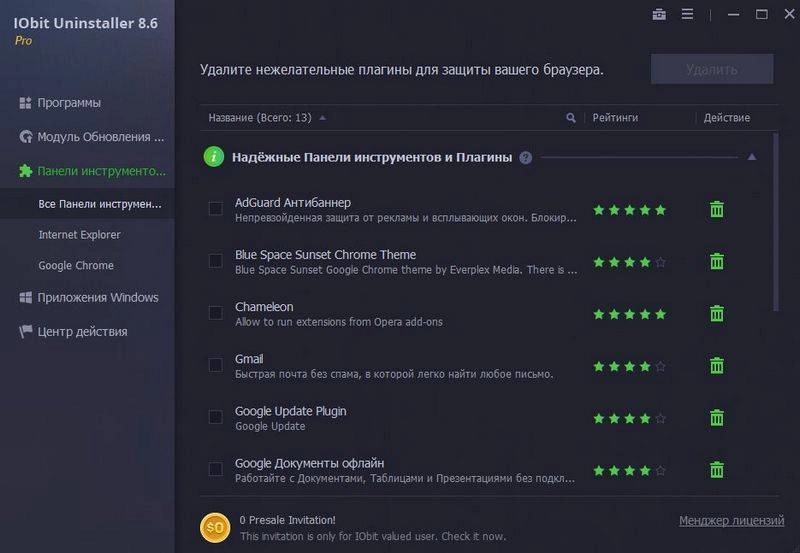This screenshot has height=553, width=800.
Task: Click the vertical scrollbar of plugin list
Action: [x=776, y=222]
